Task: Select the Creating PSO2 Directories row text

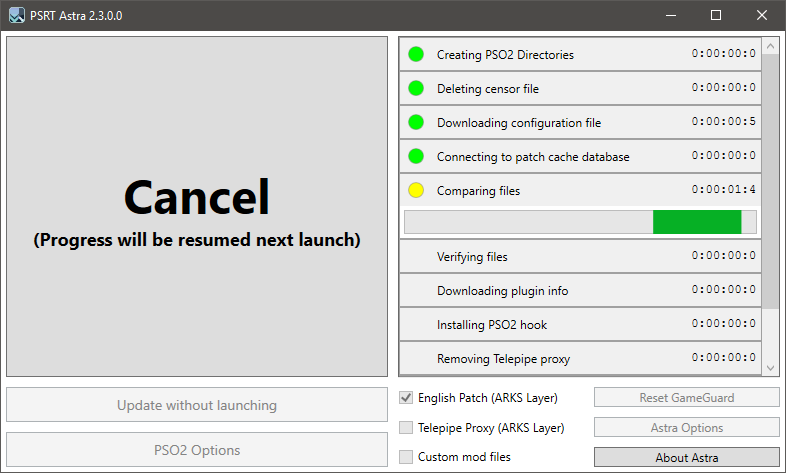Action: coord(505,55)
